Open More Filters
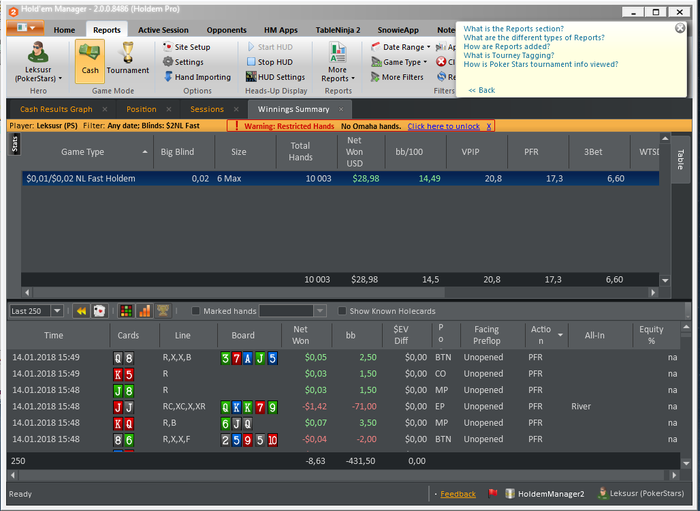This screenshot has width=700, height=511. pyautogui.click(x=397, y=77)
